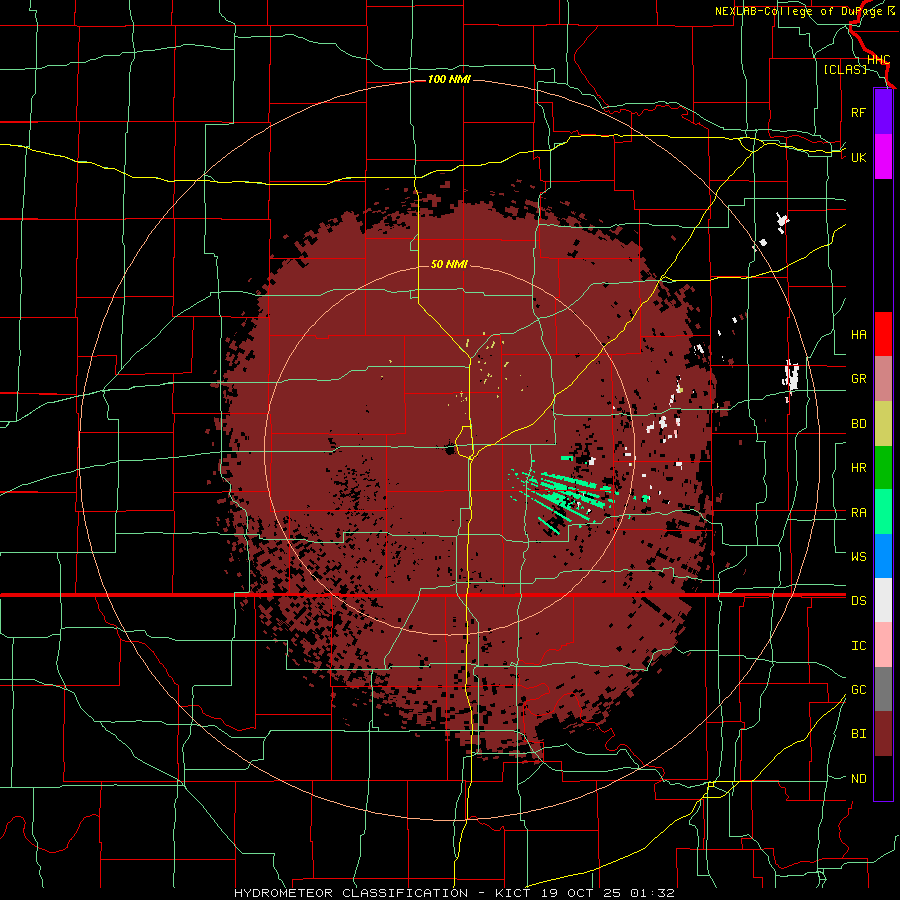Viewport: 900px width, 900px height.
Task: Click the BD yellow-olive legend swatch
Action: pos(883,424)
